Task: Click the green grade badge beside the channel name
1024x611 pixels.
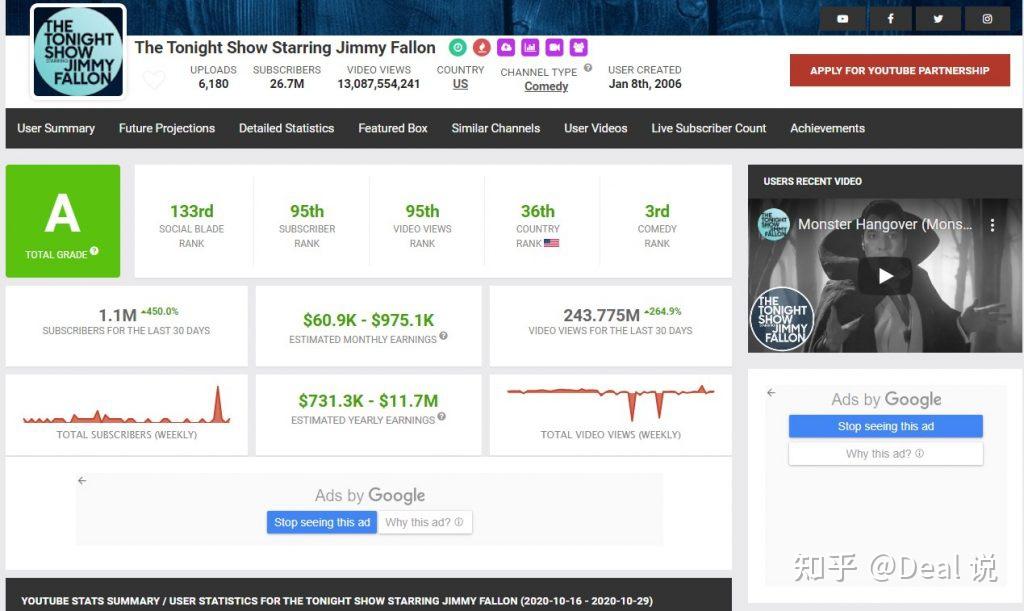Action: pyautogui.click(x=457, y=47)
